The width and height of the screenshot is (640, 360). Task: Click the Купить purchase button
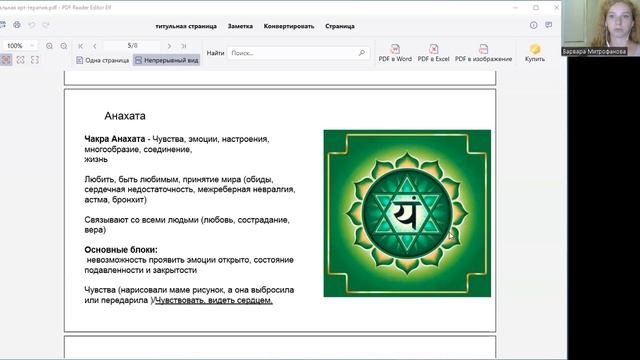pyautogui.click(x=535, y=53)
